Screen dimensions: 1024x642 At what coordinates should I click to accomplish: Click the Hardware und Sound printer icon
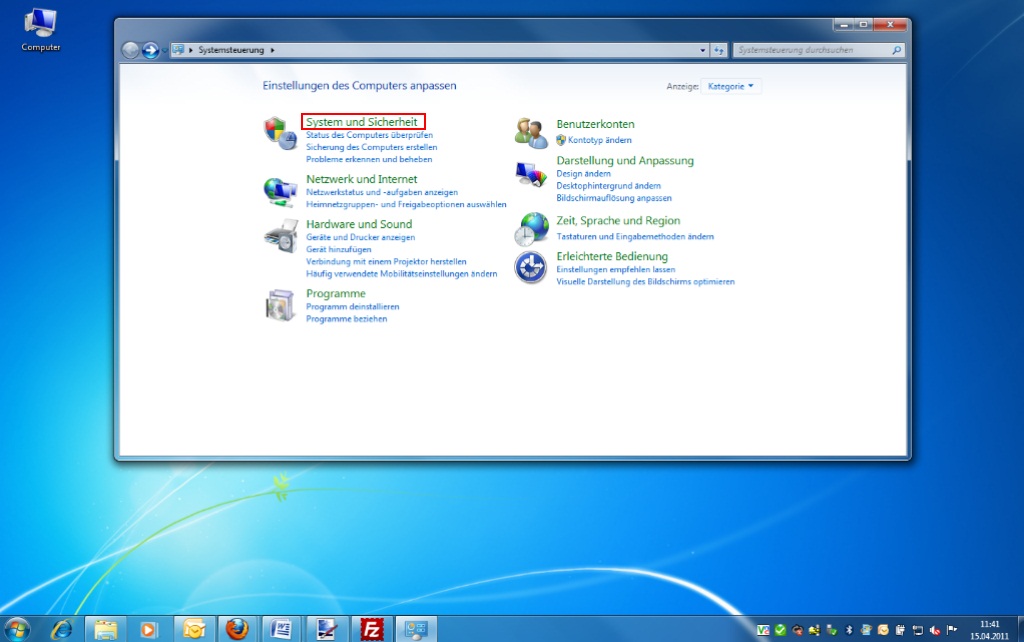(x=280, y=236)
